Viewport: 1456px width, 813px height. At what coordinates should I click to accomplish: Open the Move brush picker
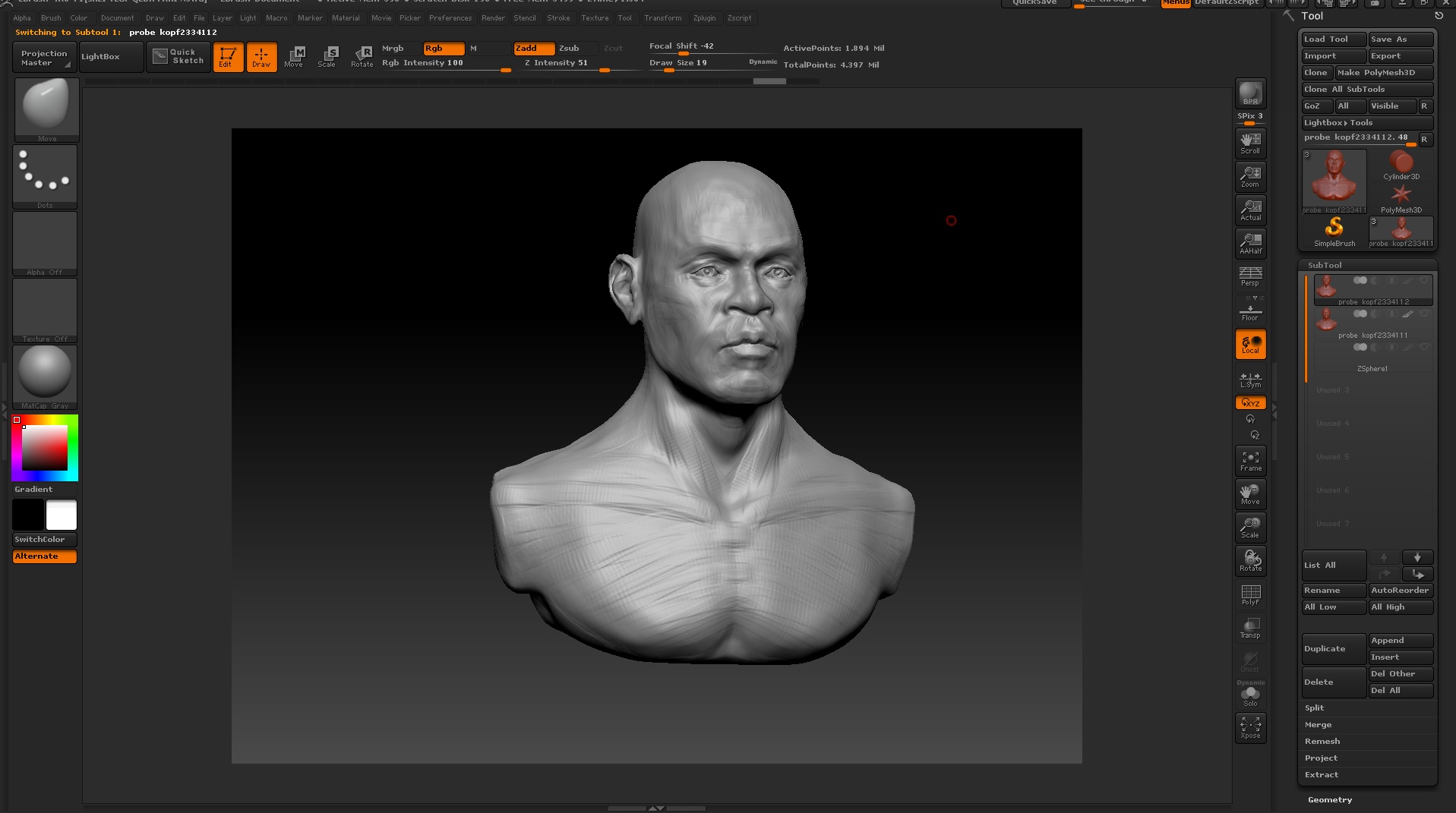46,110
